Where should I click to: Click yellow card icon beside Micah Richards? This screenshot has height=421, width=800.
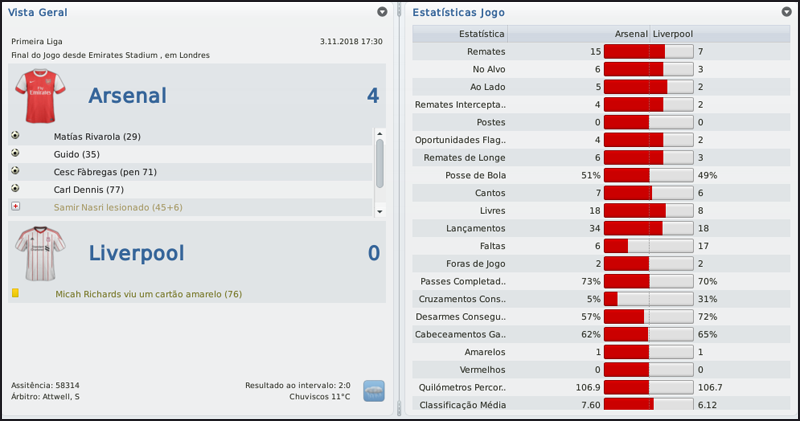tap(15, 293)
